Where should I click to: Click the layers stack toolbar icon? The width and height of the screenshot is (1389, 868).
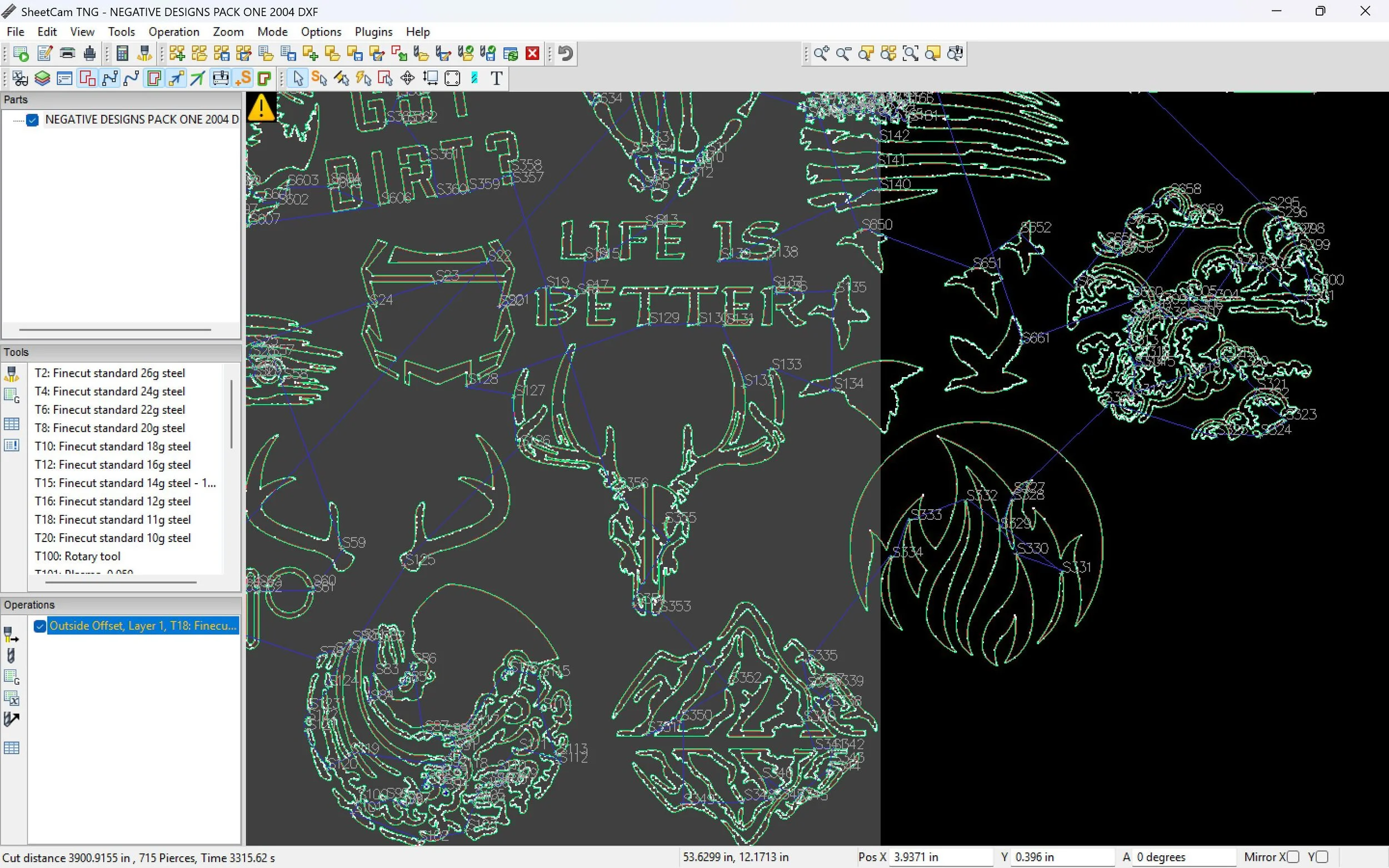42,78
